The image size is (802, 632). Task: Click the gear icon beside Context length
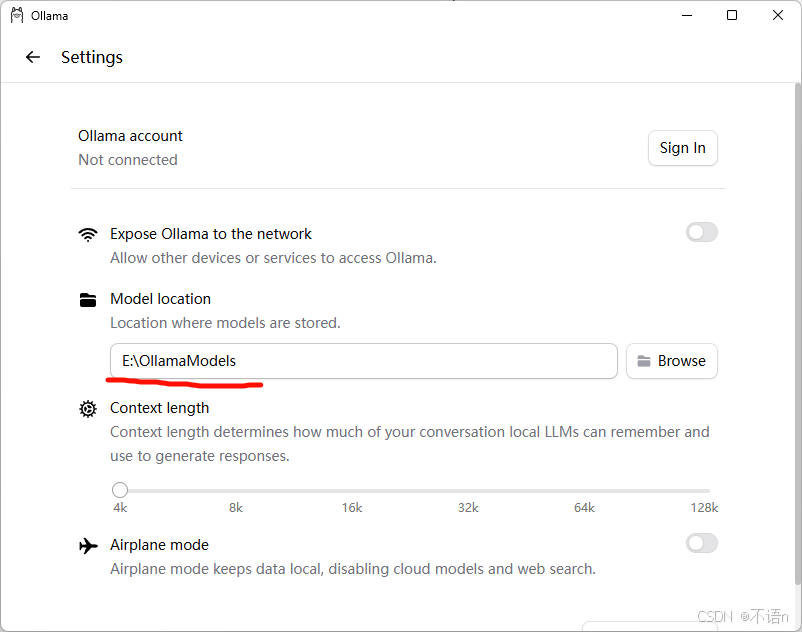tap(88, 409)
